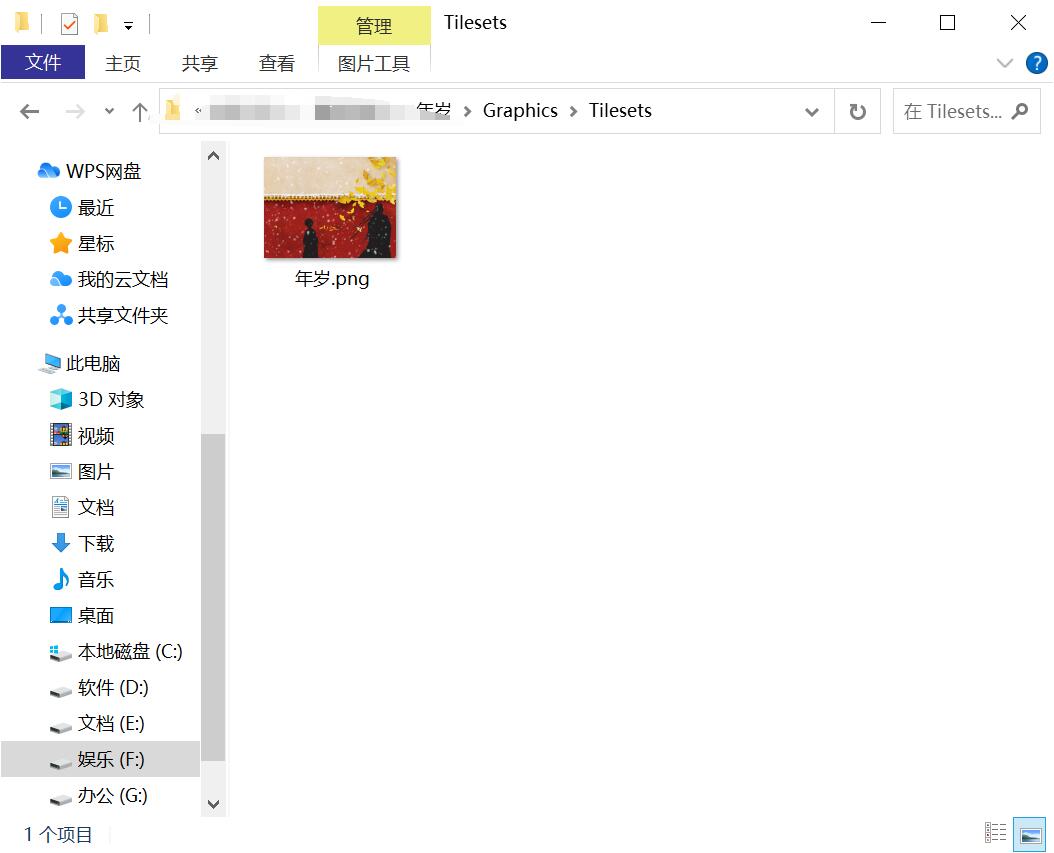This screenshot has height=853, width=1054.
Task: Select the 管理 contextual tab header
Action: click(x=374, y=26)
